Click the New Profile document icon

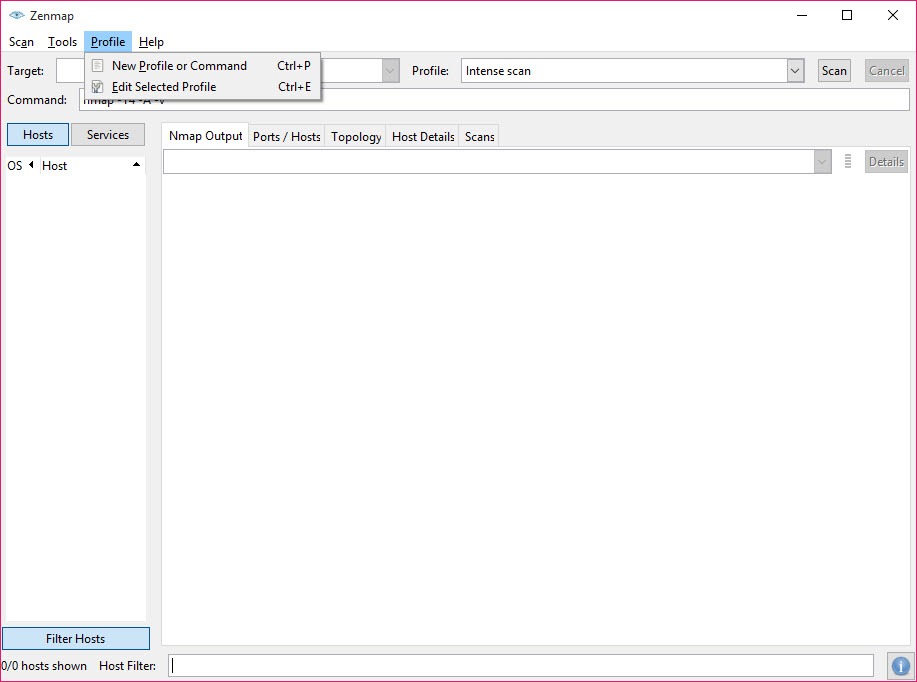click(98, 66)
